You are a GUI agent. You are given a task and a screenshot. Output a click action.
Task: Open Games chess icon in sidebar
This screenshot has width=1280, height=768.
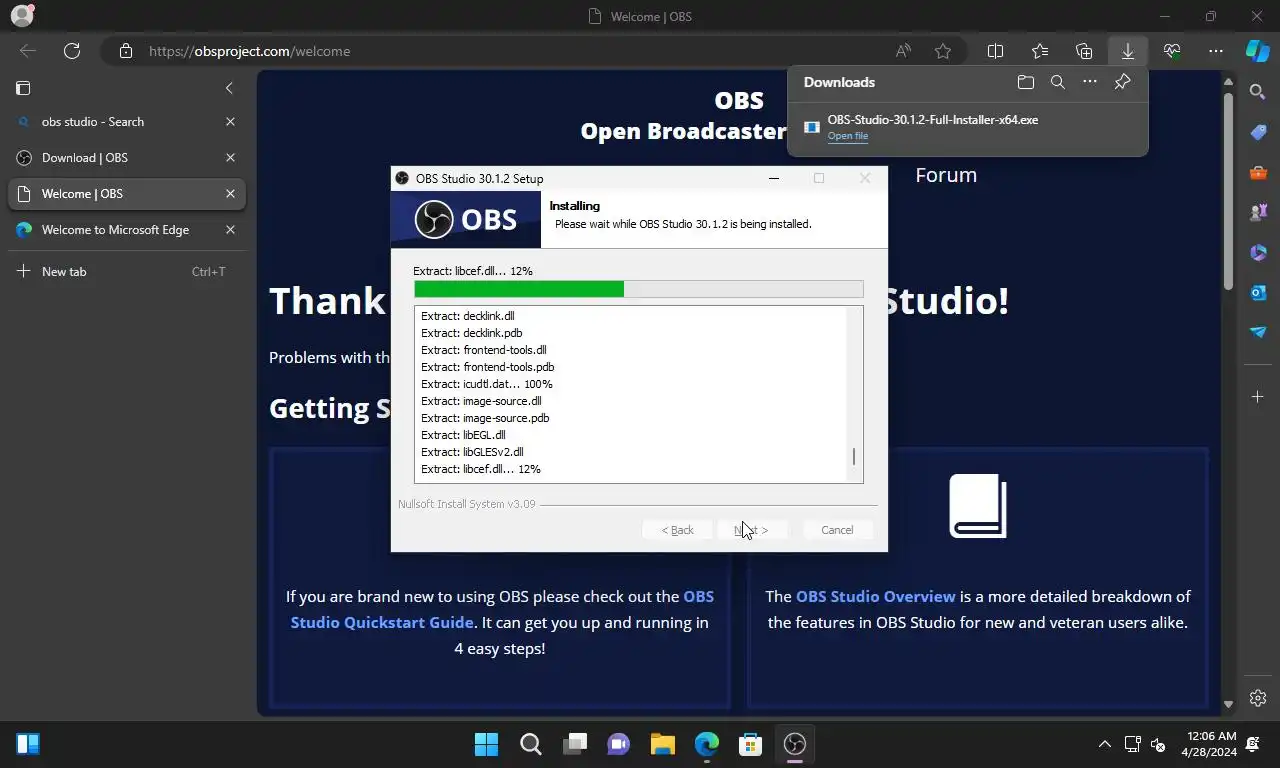[1258, 212]
